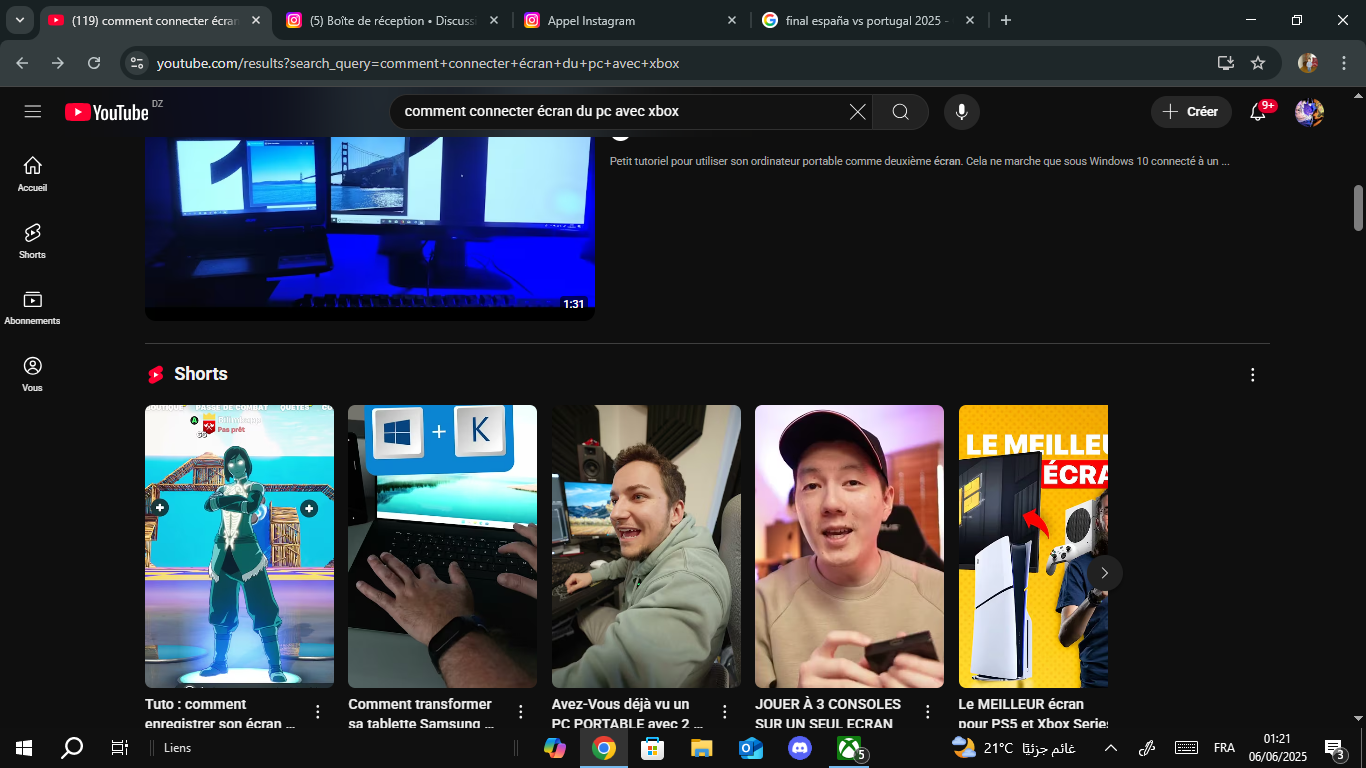
Task: Show next Shorts with the right chevron
Action: [1104, 573]
